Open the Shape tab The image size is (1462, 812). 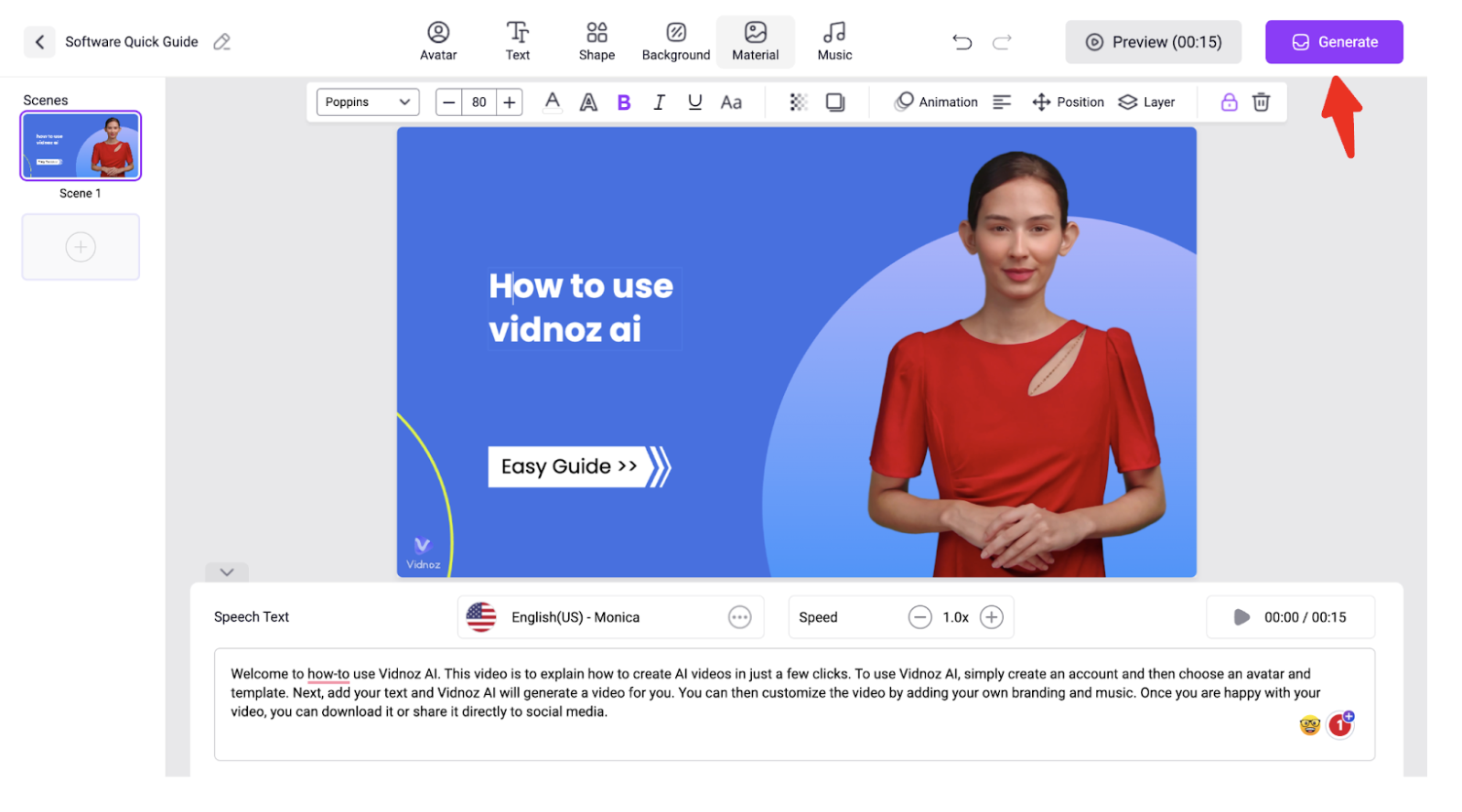(x=597, y=42)
